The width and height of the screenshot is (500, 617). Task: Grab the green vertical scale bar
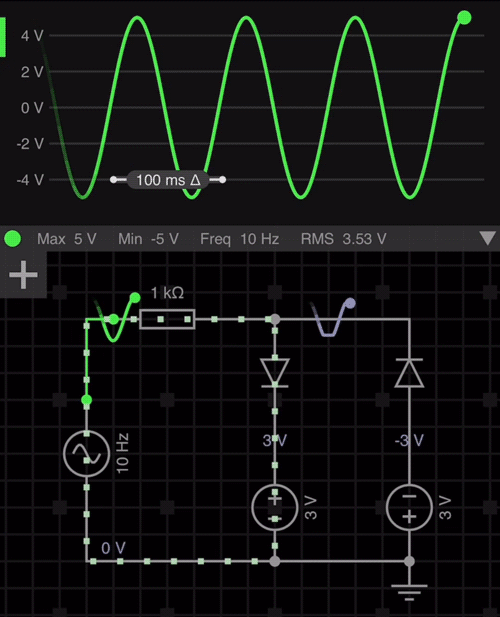click(3, 37)
